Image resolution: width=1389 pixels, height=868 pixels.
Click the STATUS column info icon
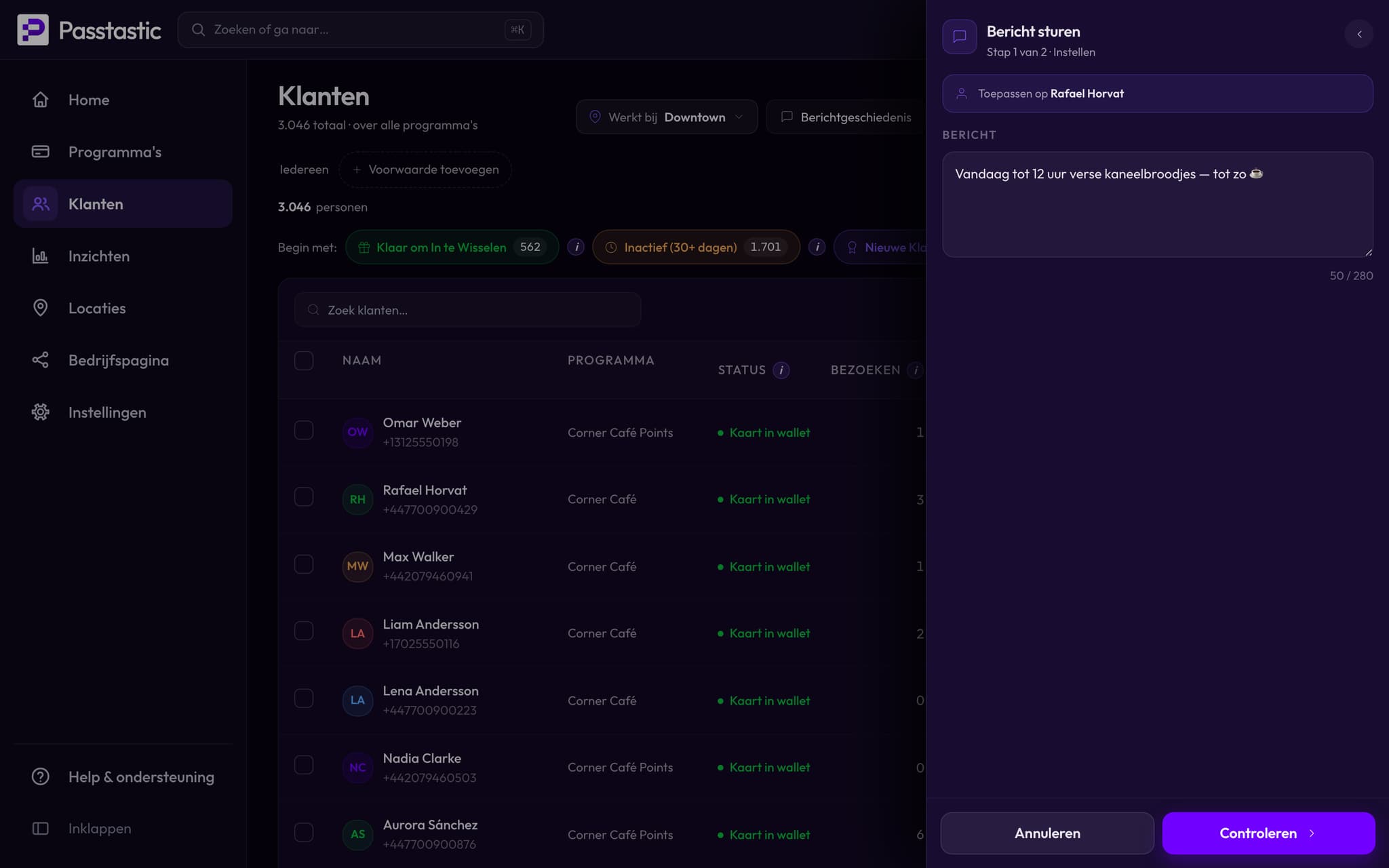tap(781, 370)
